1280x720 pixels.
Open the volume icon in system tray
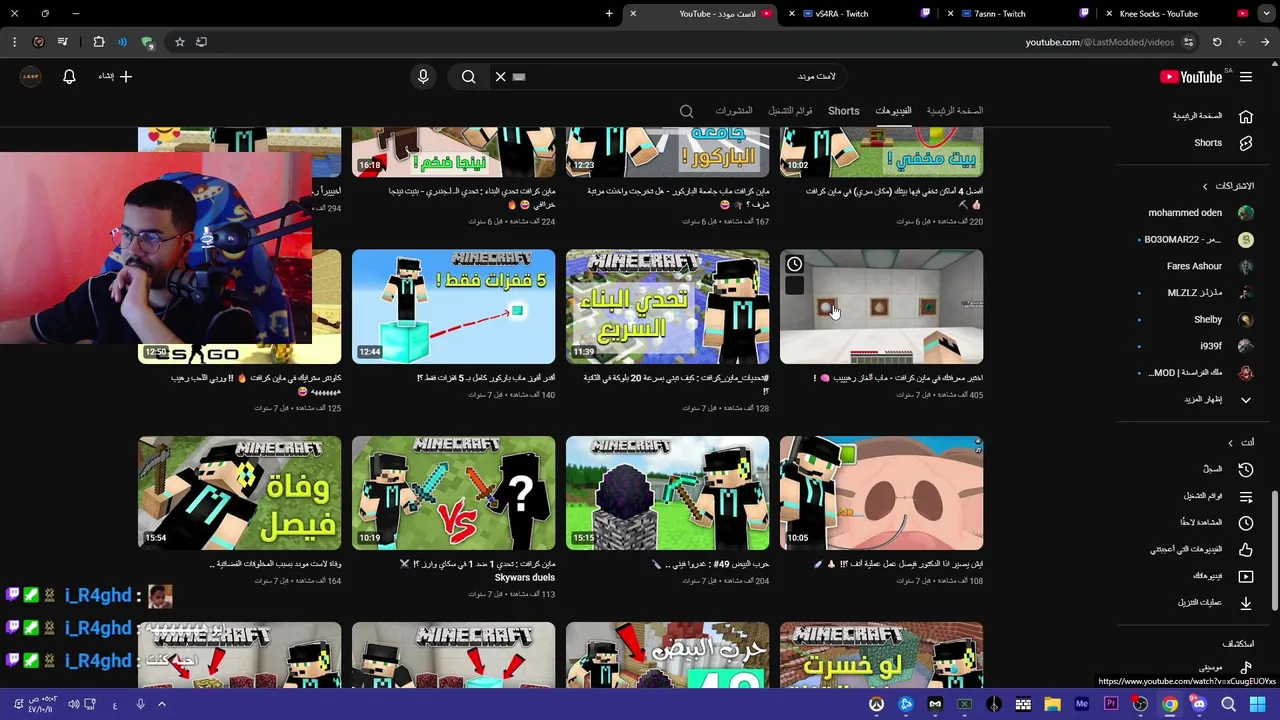pyautogui.click(x=74, y=704)
